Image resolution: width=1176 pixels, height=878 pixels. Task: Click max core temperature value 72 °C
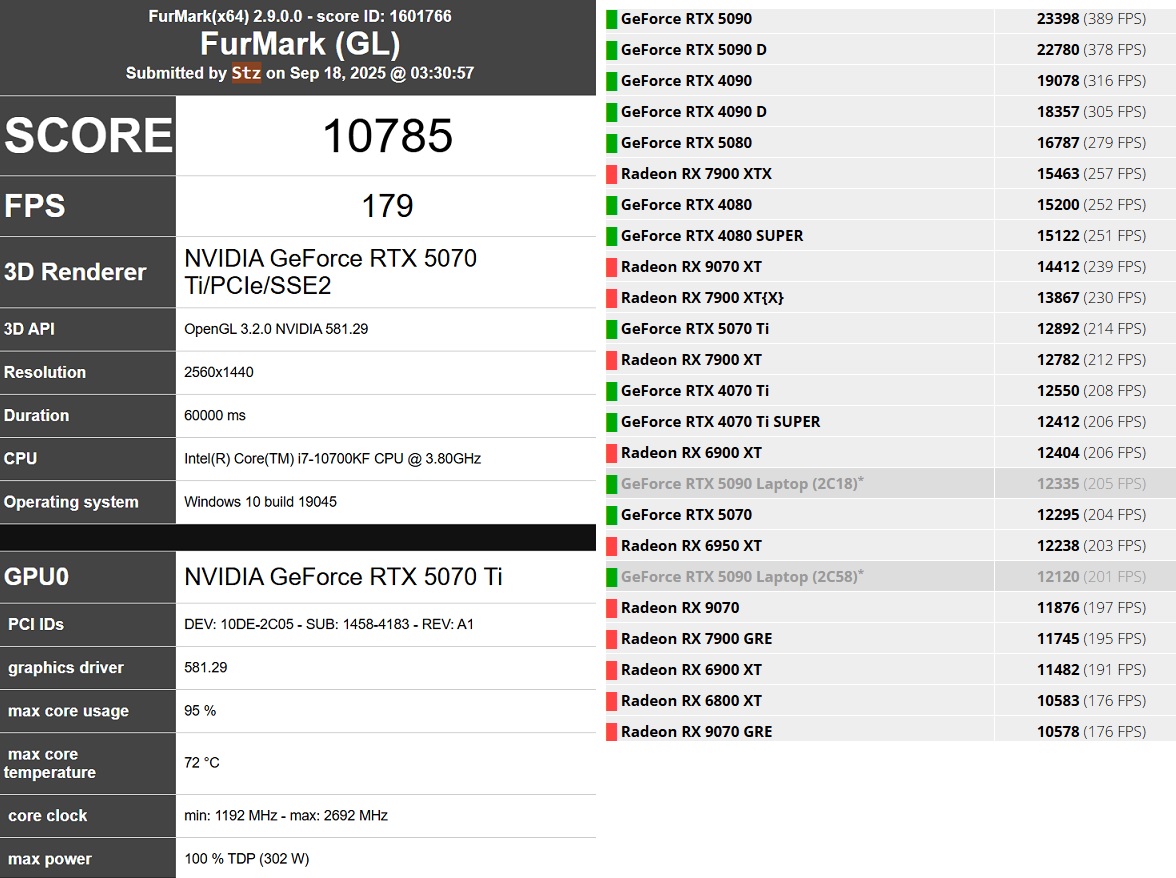(x=202, y=763)
